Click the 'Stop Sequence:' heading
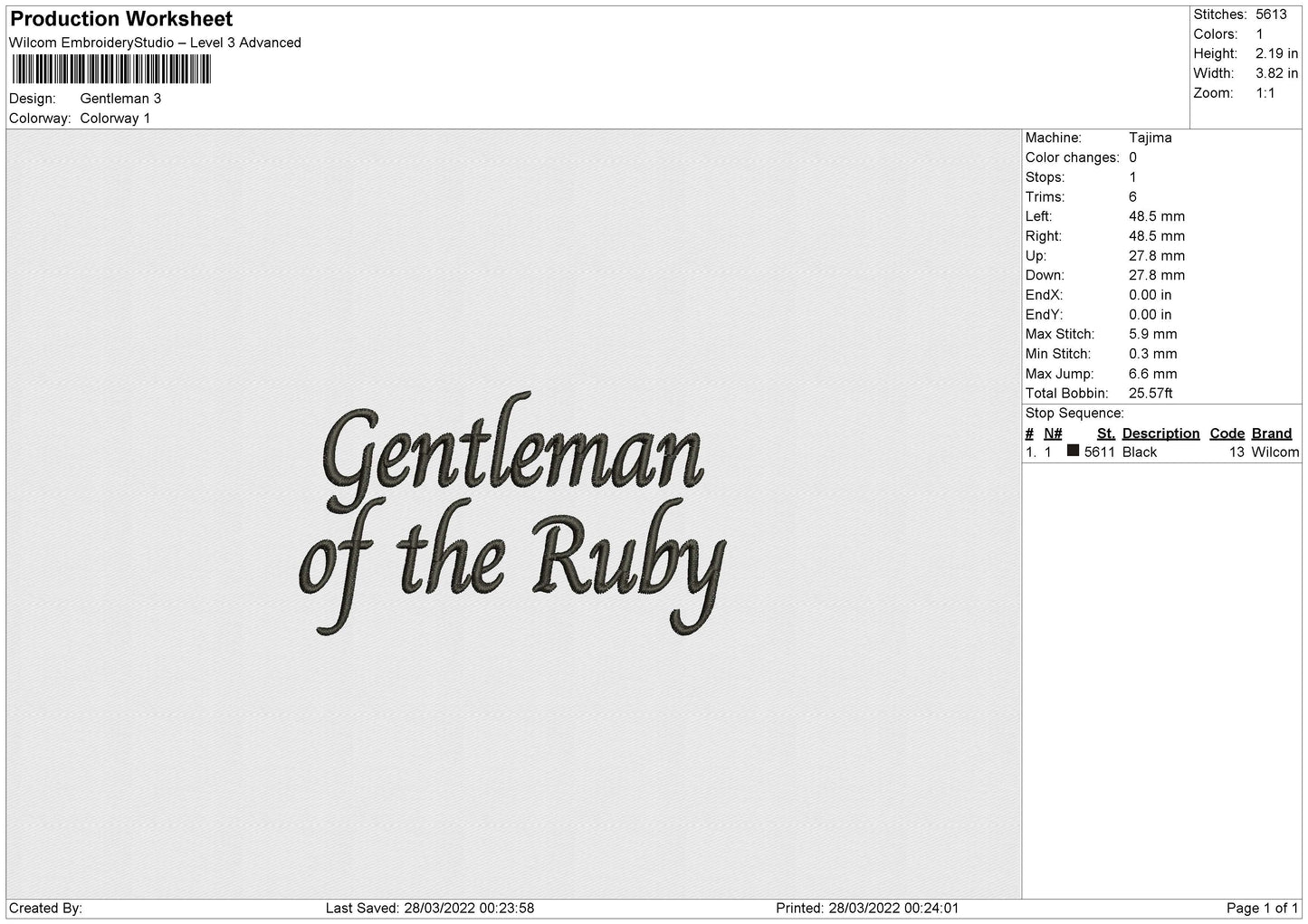1308x924 pixels. click(x=1074, y=414)
